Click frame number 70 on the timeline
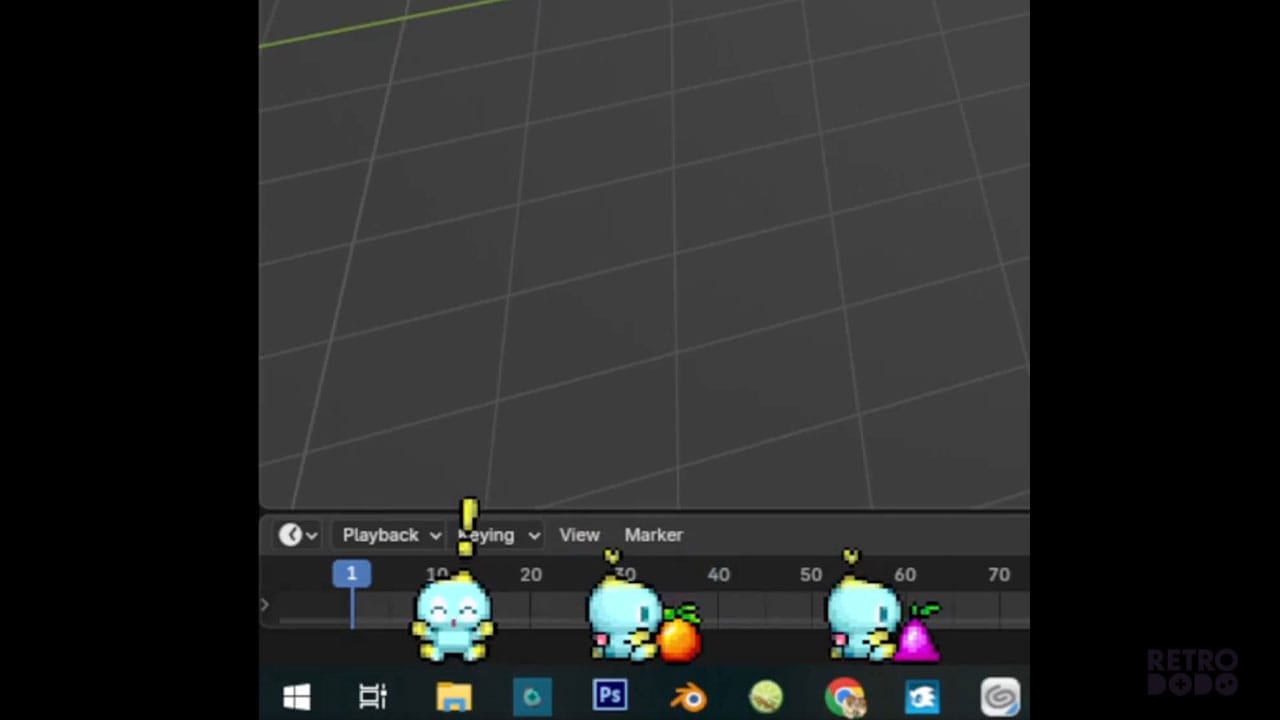Screen dimensions: 1280x720 click(x=999, y=575)
